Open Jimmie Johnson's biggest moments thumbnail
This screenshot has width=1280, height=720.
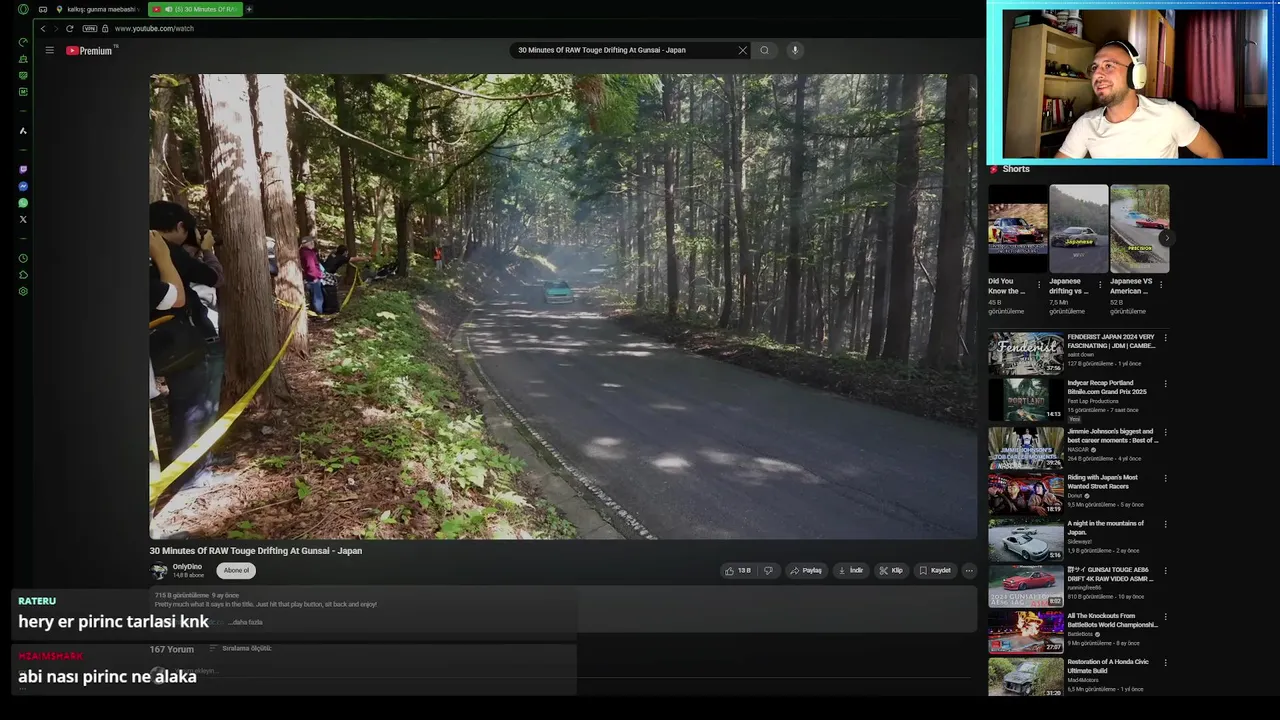1026,448
